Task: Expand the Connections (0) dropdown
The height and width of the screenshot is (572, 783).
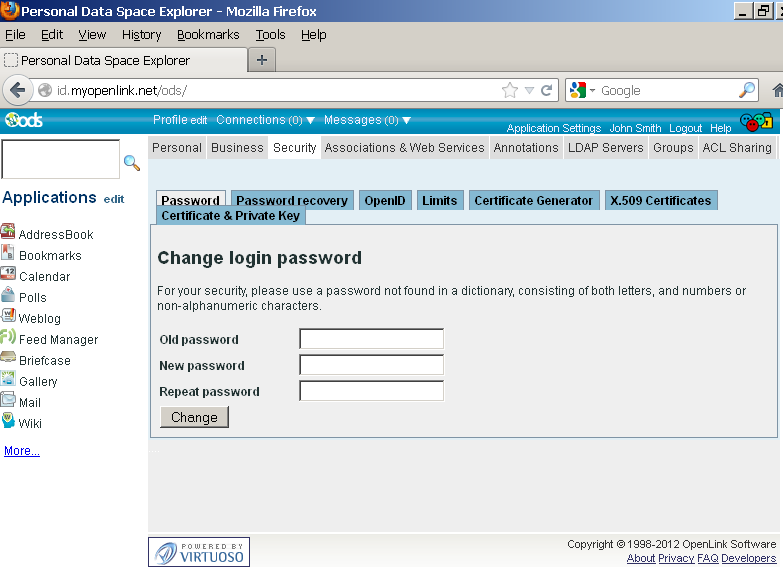Action: point(265,120)
